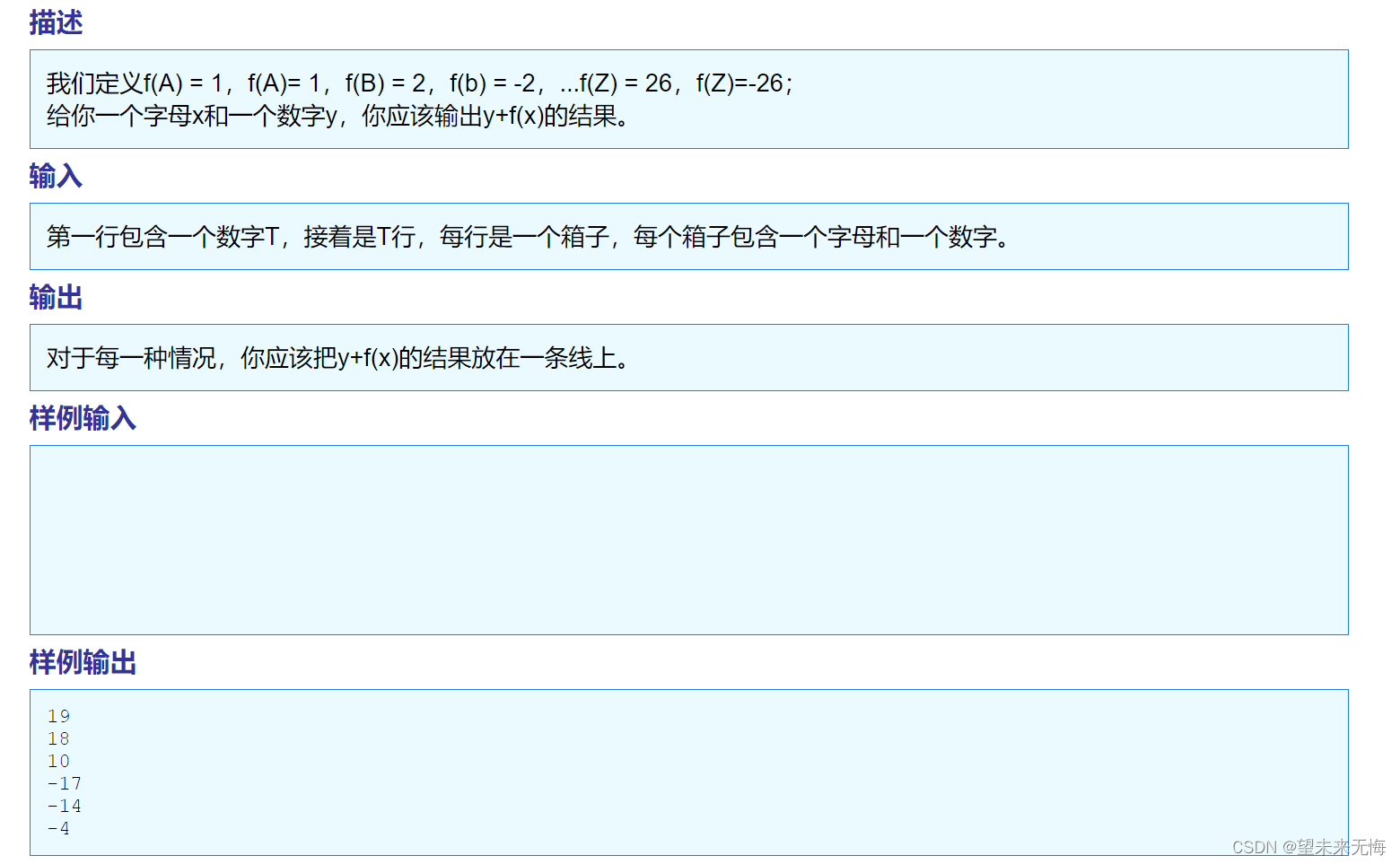Select the output line -4
Screen dimensions: 1400x864
(58, 827)
